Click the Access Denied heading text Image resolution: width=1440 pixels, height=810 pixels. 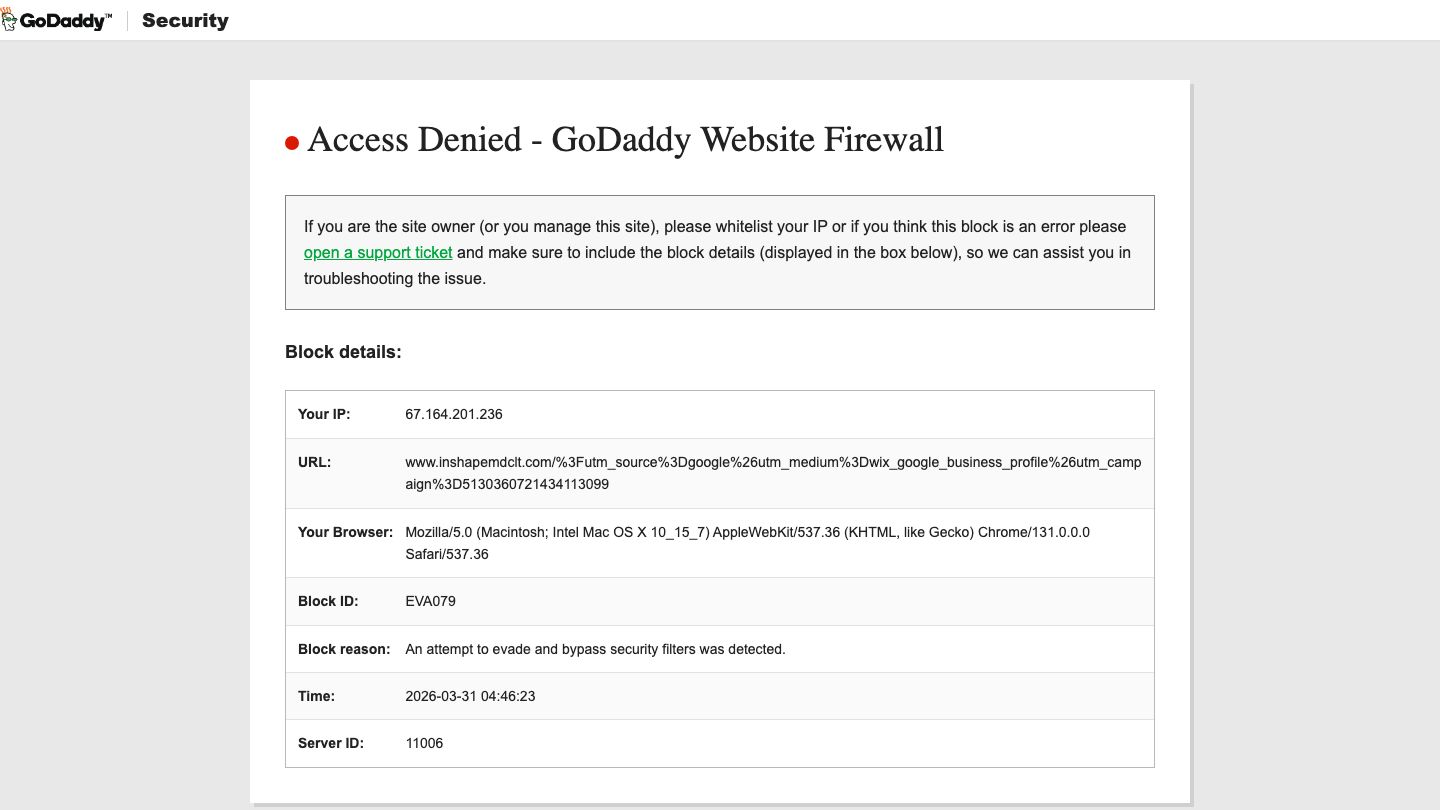[x=625, y=139]
